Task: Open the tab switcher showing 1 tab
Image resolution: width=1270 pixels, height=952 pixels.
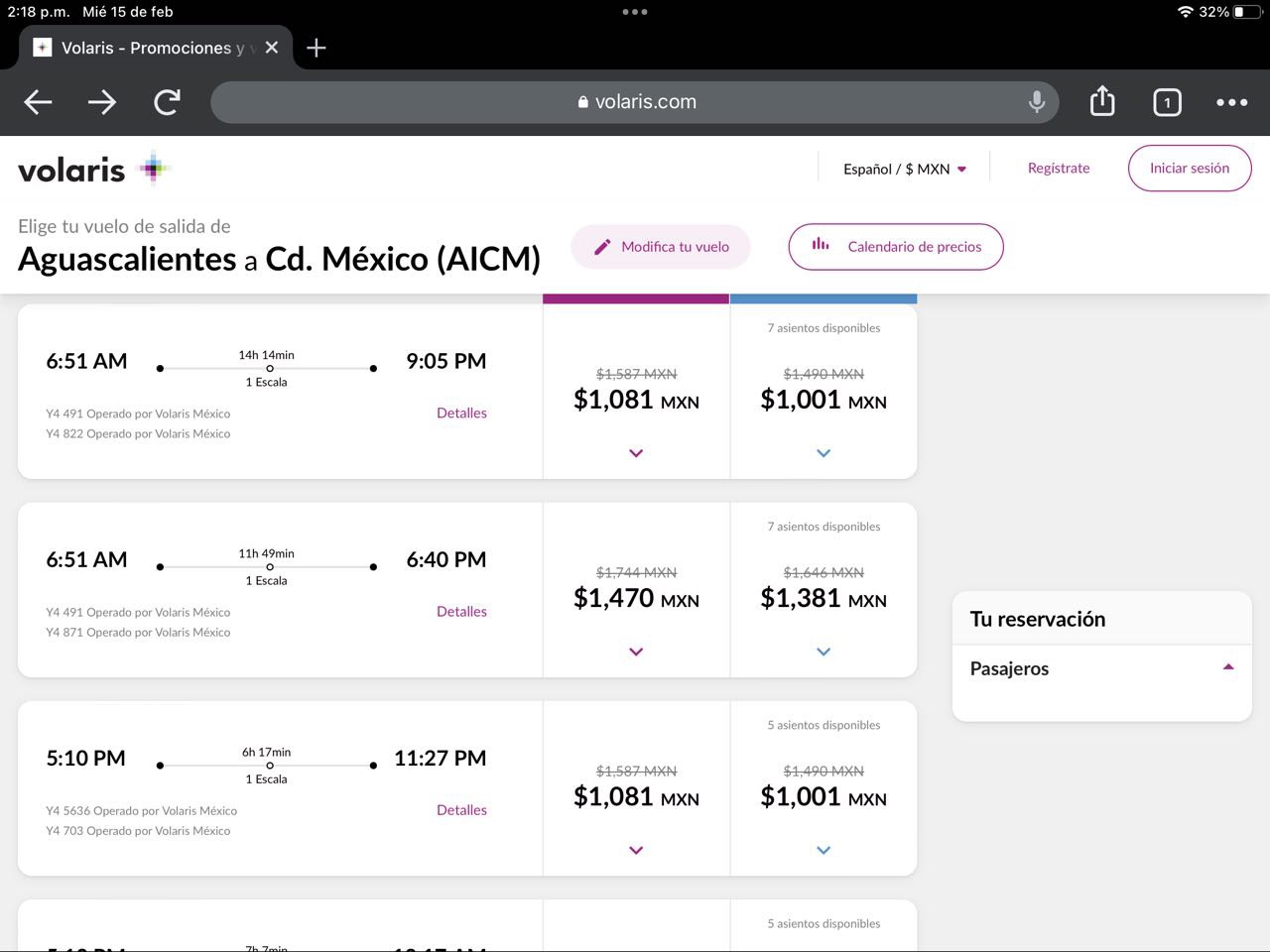Action: point(1167,102)
